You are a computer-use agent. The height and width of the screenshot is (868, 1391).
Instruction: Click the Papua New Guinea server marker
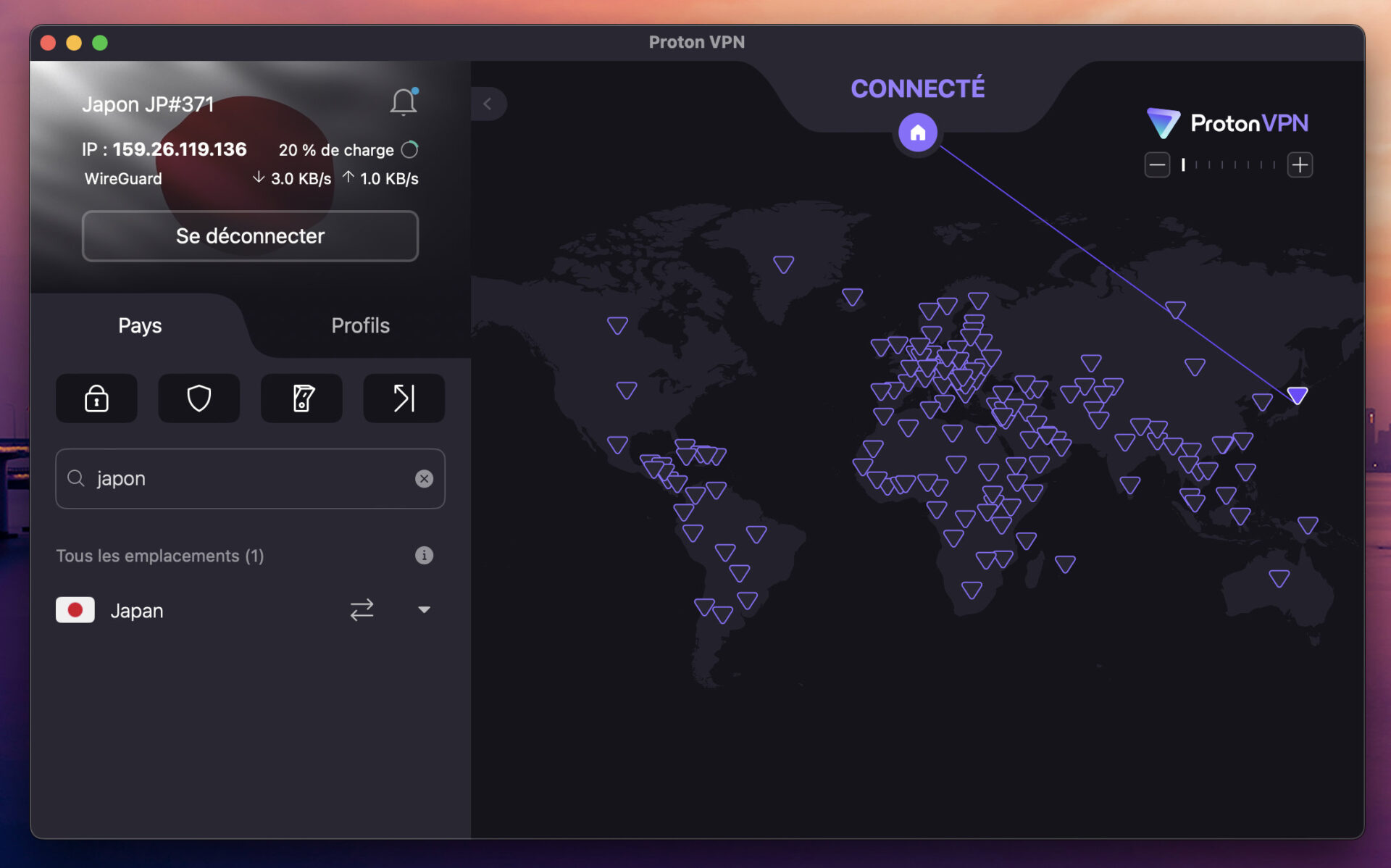click(x=1307, y=525)
